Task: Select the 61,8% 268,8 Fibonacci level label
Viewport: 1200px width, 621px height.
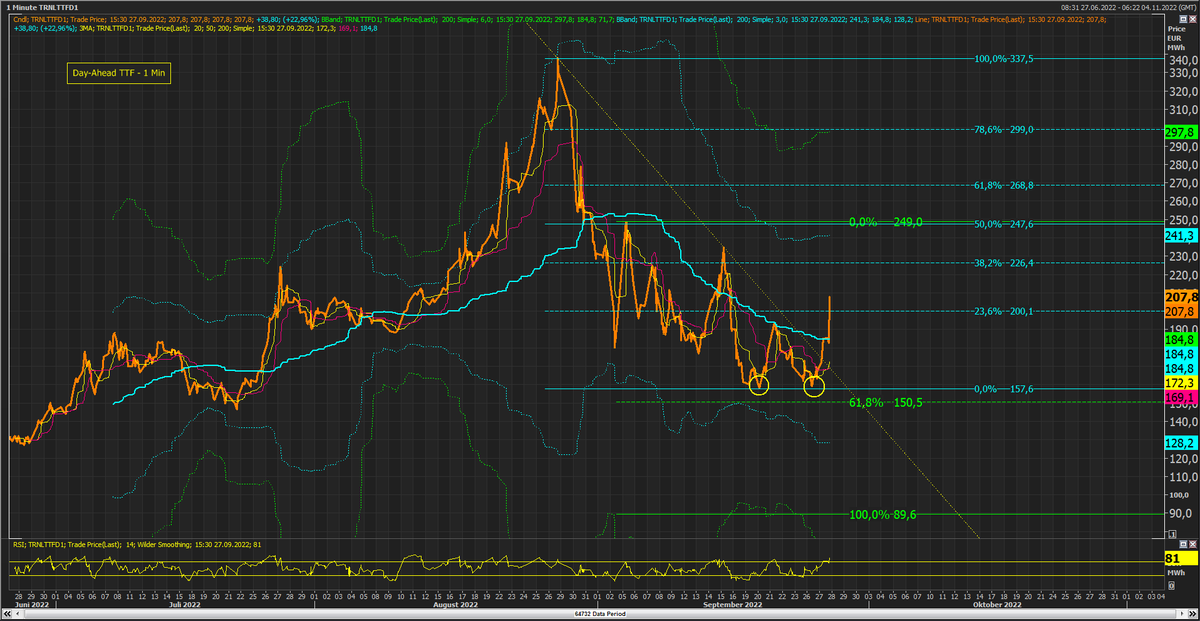Action: pyautogui.click(x=1004, y=185)
